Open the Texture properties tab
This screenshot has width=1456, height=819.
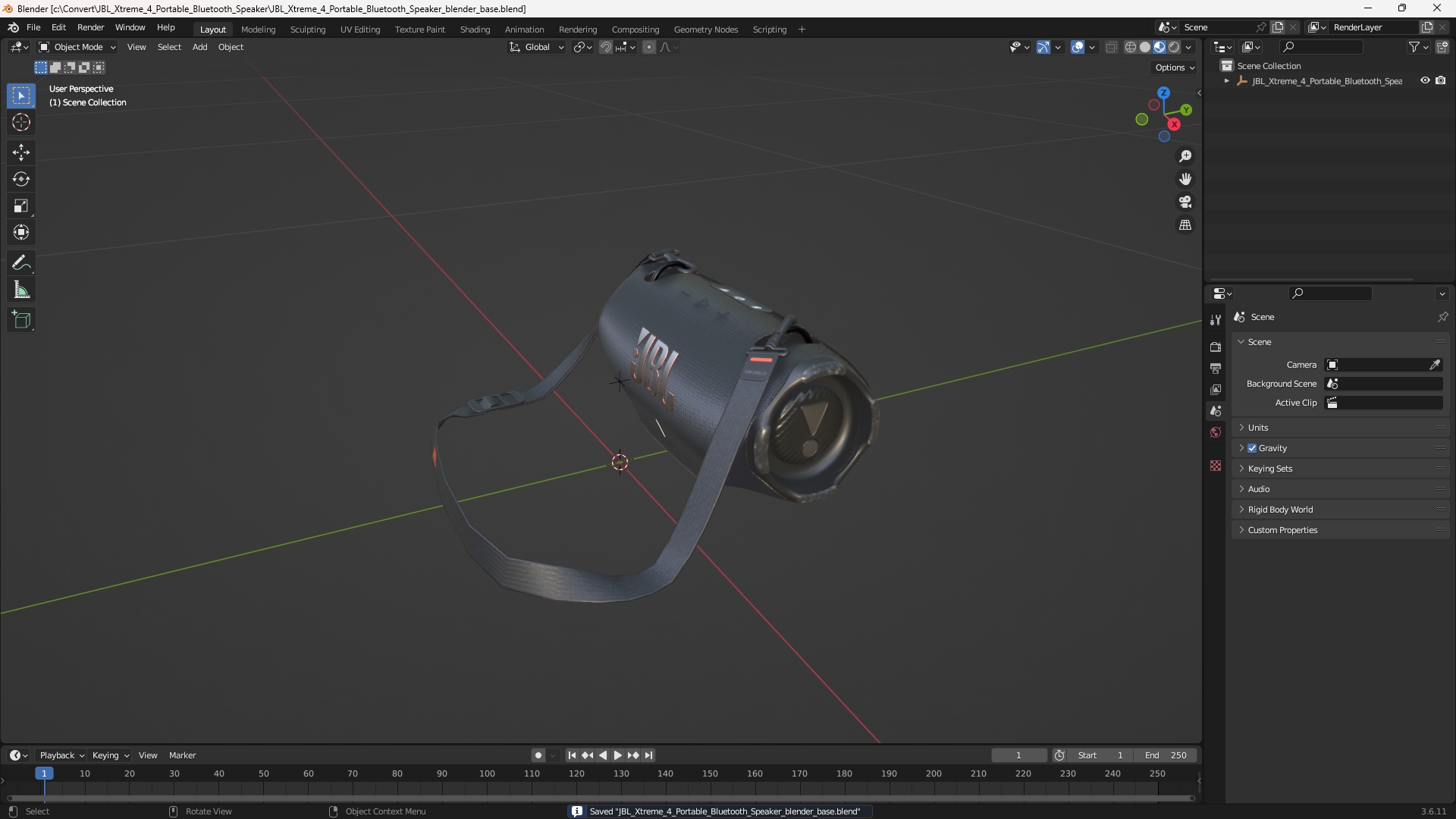(1216, 466)
